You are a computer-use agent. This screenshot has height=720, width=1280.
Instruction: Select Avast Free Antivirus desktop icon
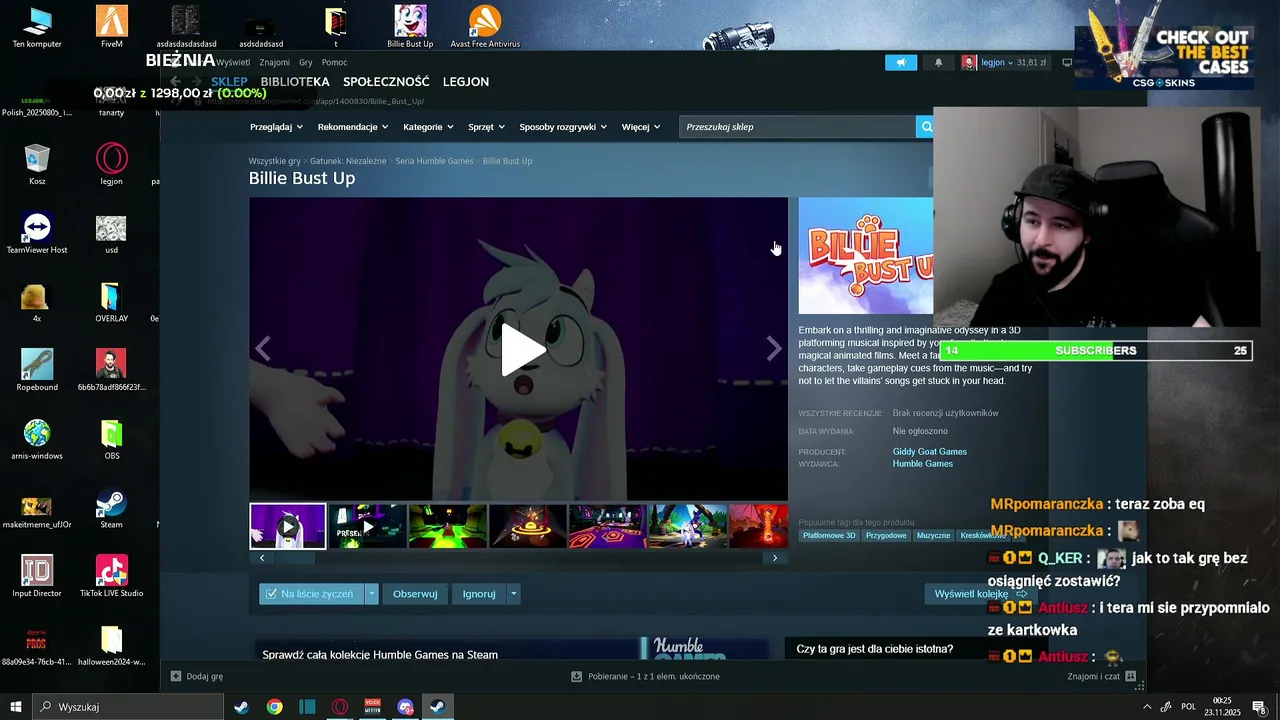pyautogui.click(x=485, y=27)
